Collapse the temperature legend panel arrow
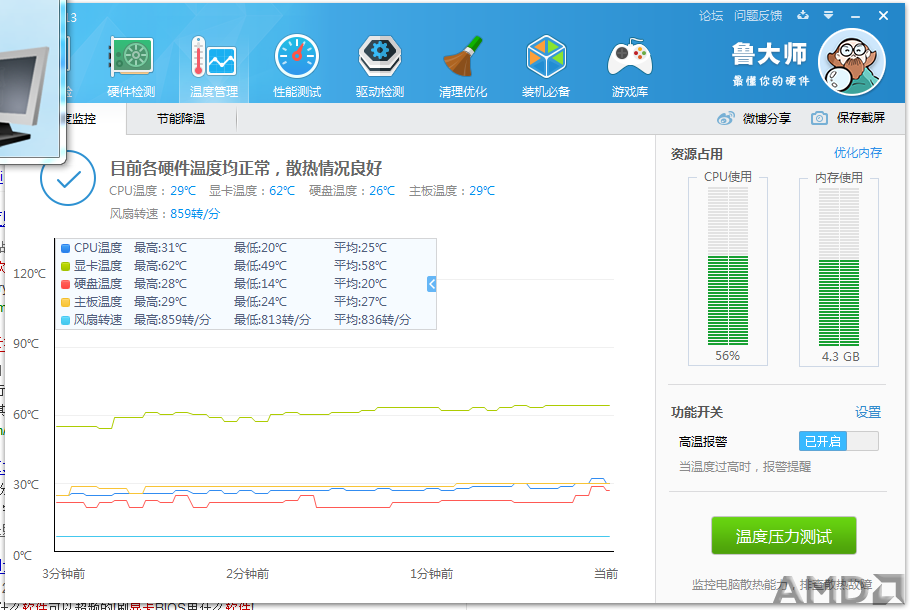Viewport: 910px width, 610px height. coord(431,284)
